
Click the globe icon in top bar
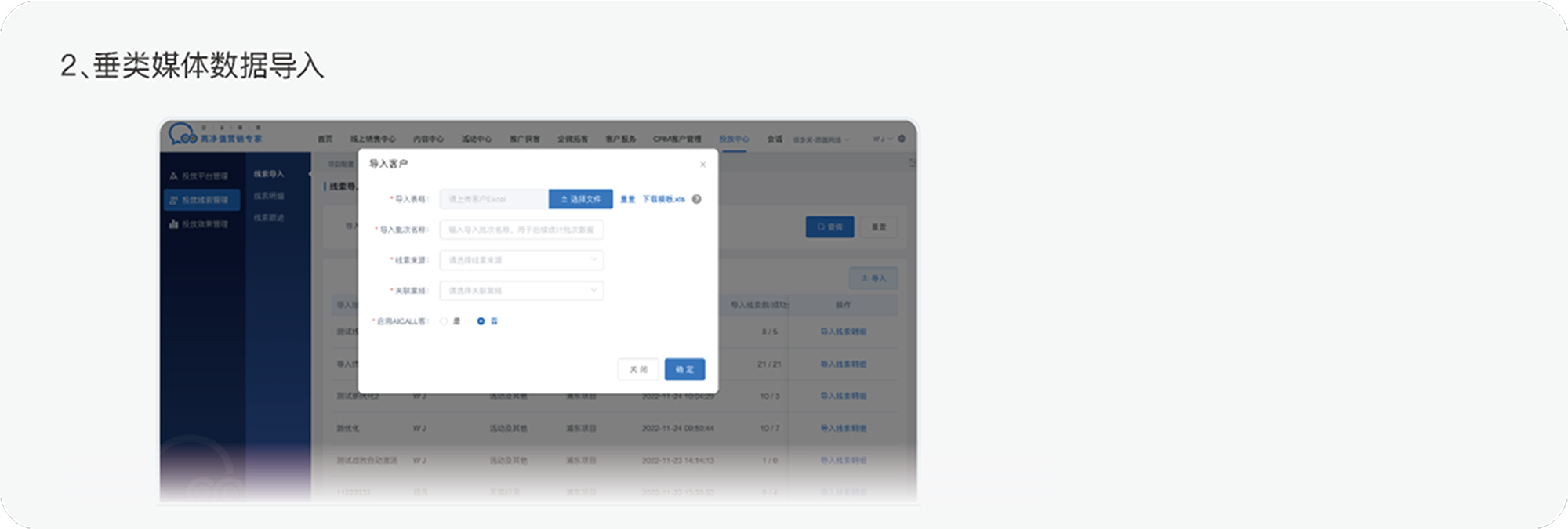click(x=902, y=139)
